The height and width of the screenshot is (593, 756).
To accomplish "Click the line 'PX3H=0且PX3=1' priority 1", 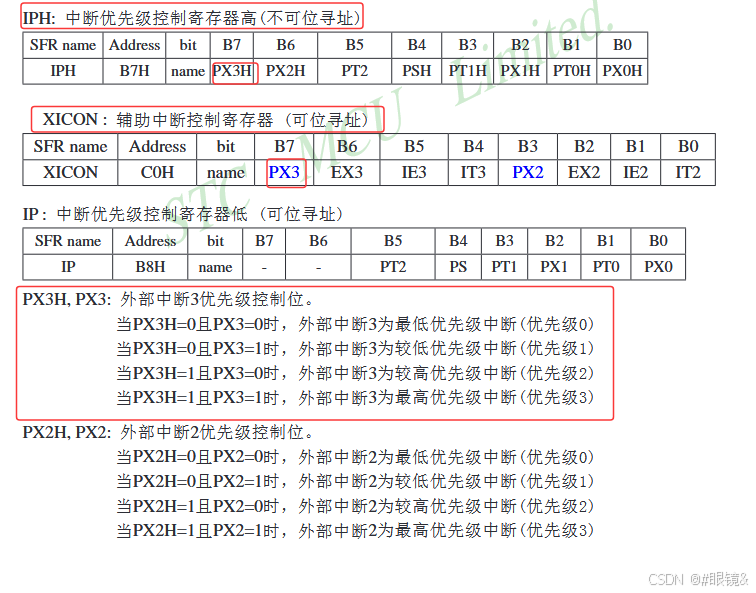I will point(355,349).
